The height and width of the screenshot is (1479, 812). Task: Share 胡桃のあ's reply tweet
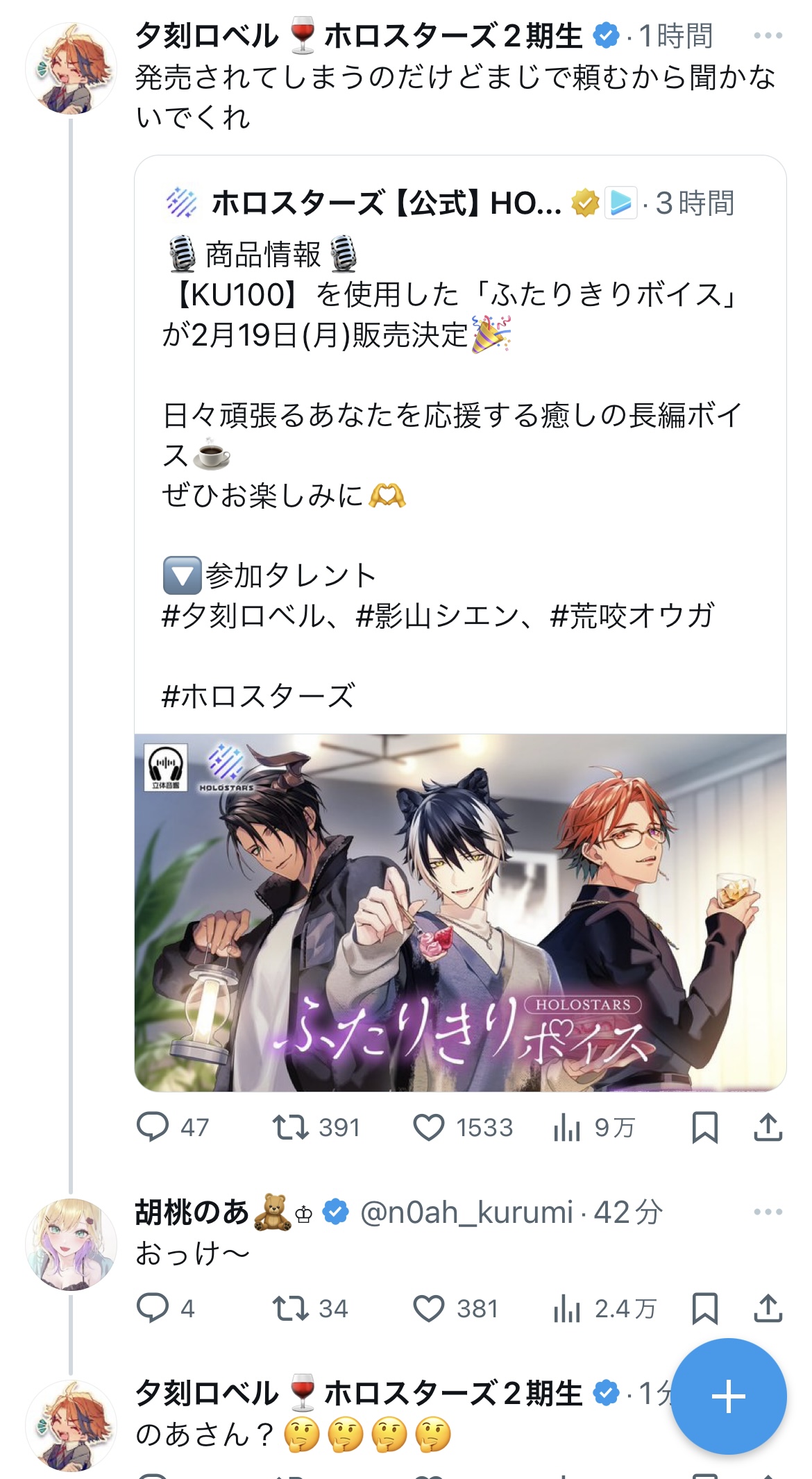point(768,1308)
